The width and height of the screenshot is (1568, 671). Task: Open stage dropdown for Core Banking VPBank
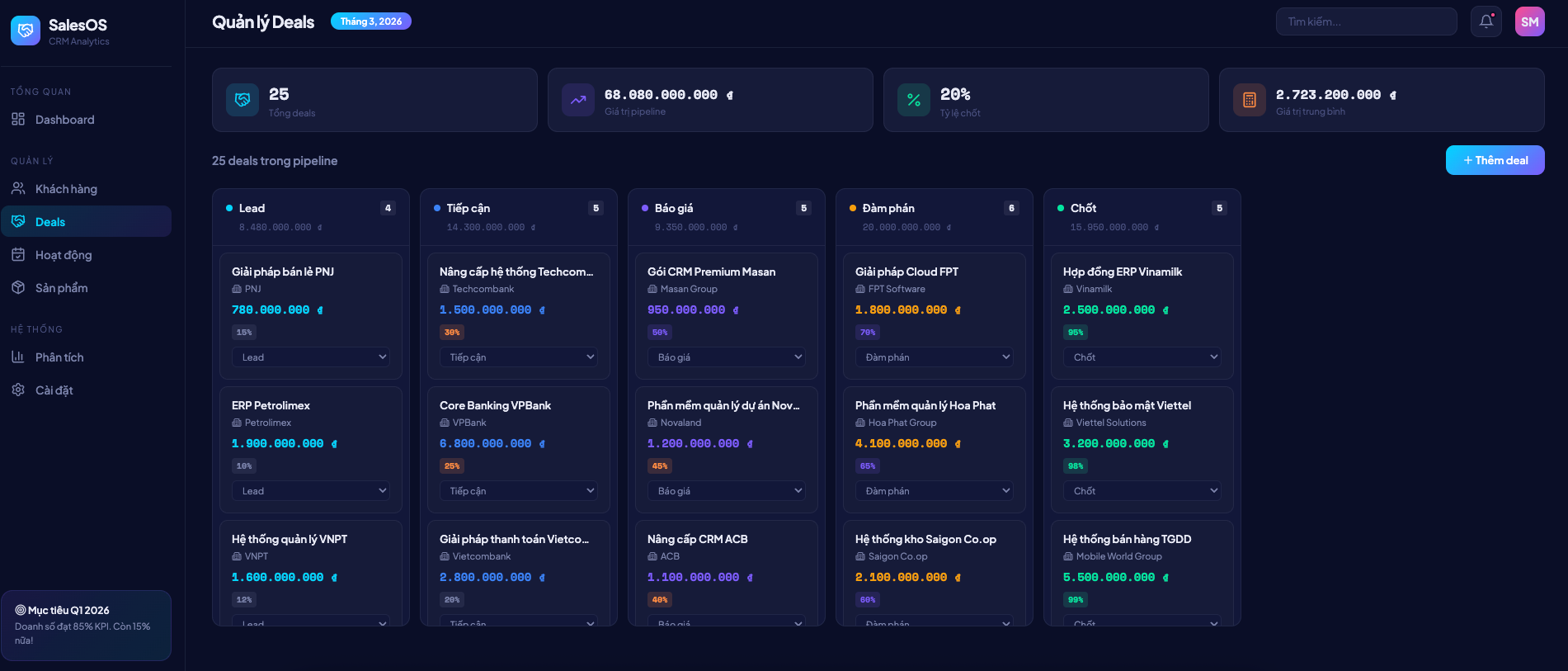pyautogui.click(x=519, y=491)
